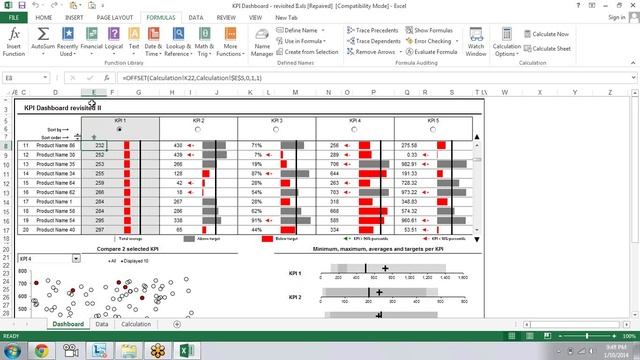Open file explorer from the taskbar
The height and width of the screenshot is (360, 640).
pos(128,351)
